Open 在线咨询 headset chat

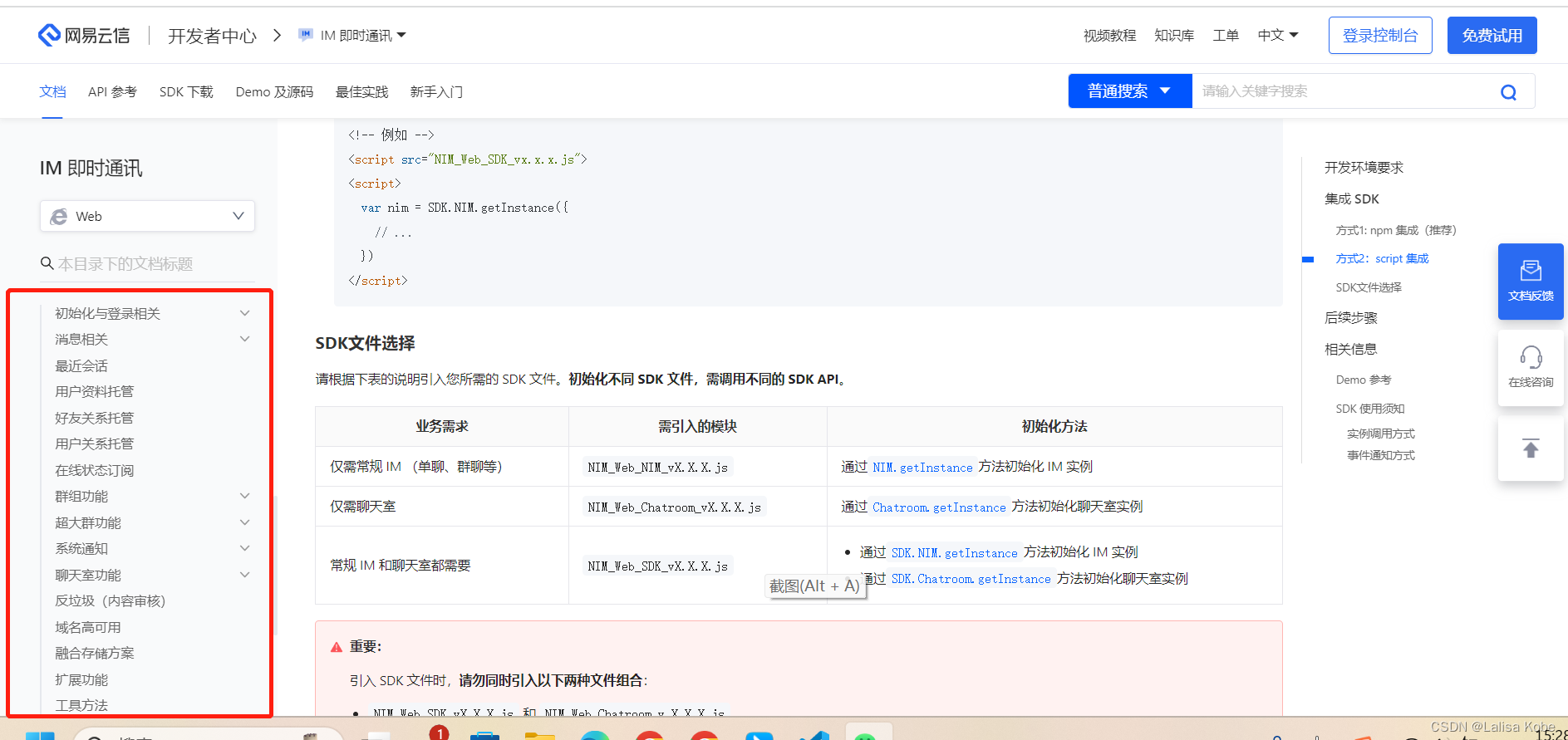[x=1531, y=368]
